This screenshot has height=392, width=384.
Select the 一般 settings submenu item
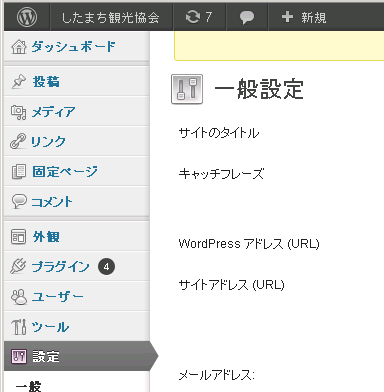pyautogui.click(x=29, y=387)
